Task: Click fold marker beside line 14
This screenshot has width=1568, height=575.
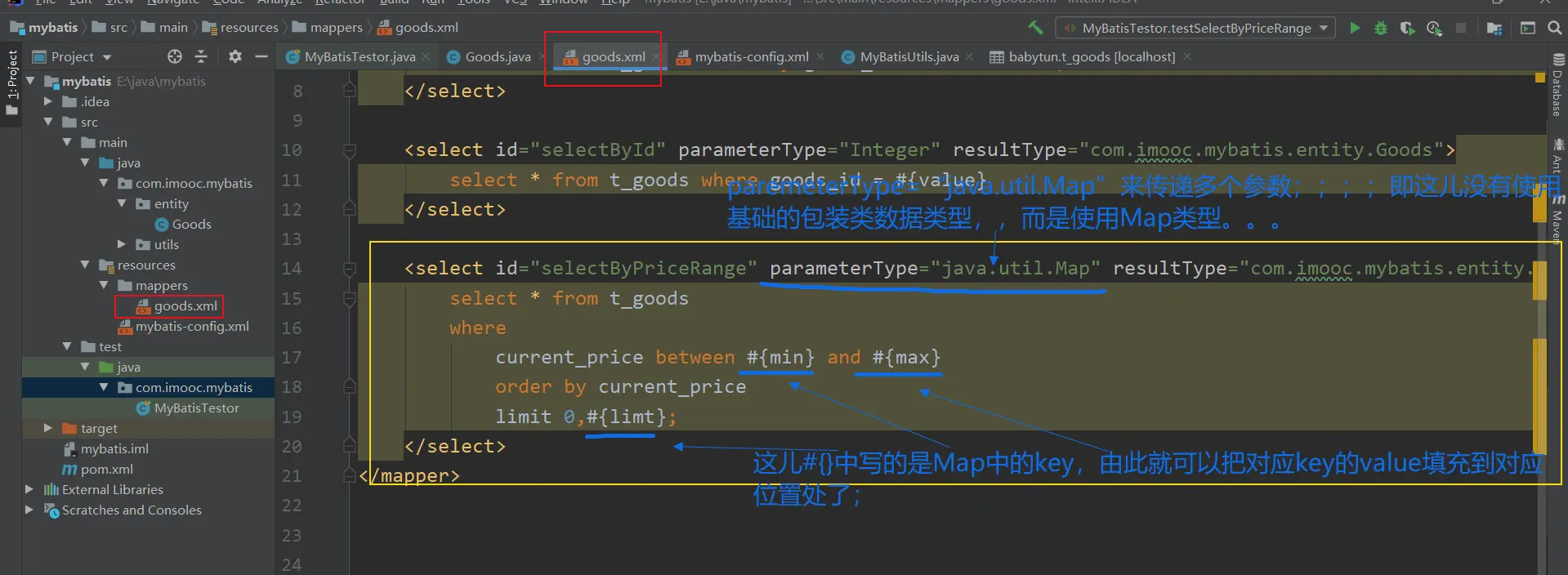Action: click(350, 268)
